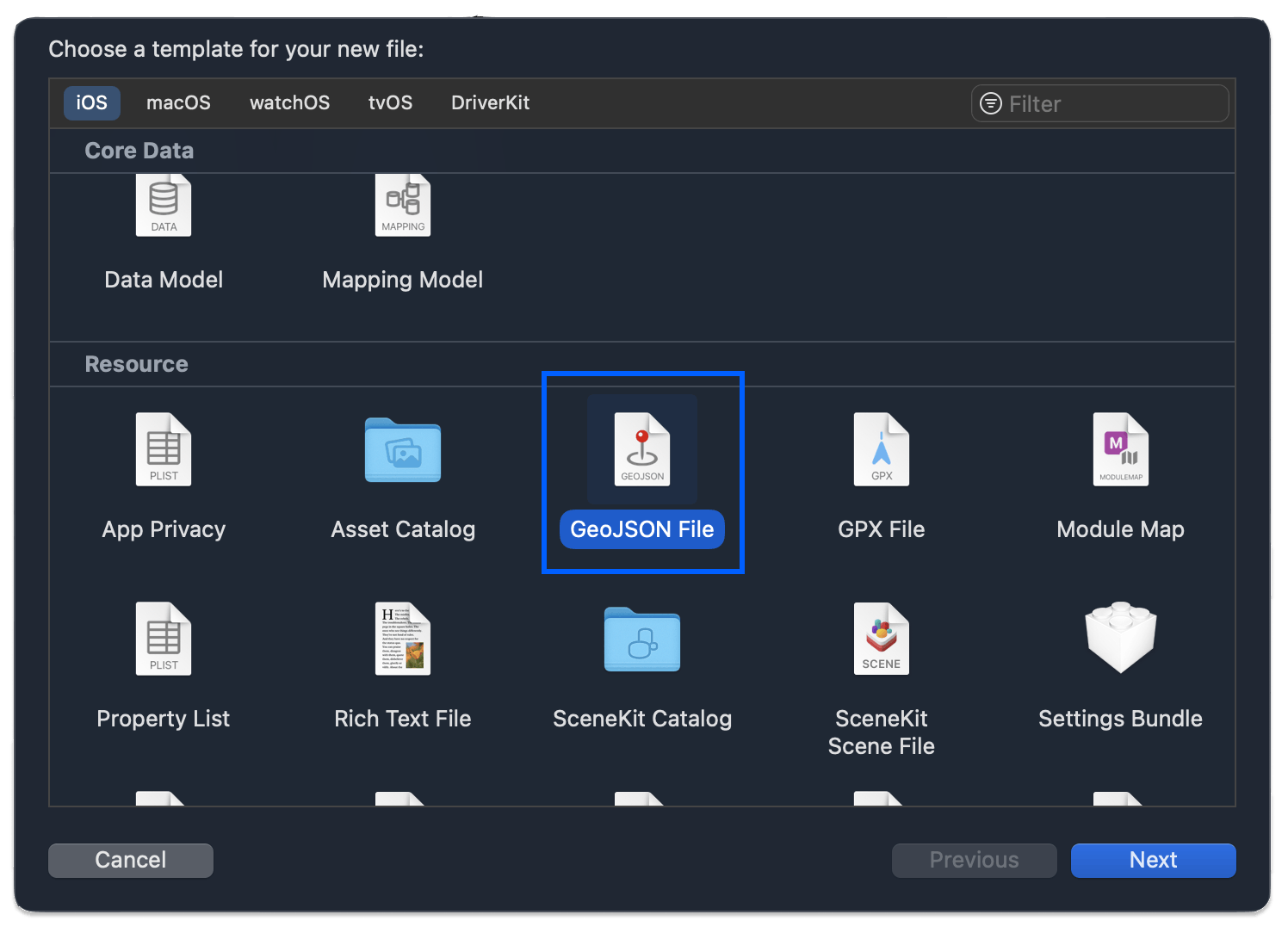The width and height of the screenshot is (1288, 933).
Task: Select the Data Model template icon
Action: (164, 205)
